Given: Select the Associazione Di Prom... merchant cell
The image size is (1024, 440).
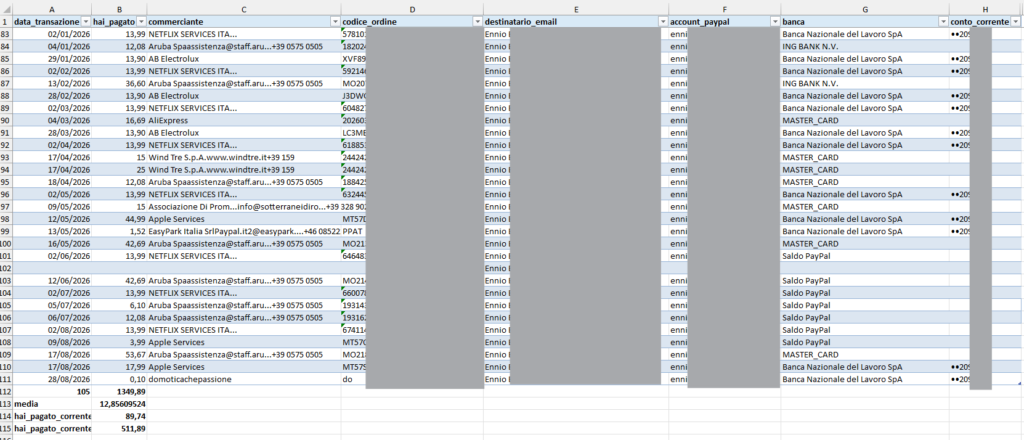Looking at the screenshot, I should coord(244,207).
